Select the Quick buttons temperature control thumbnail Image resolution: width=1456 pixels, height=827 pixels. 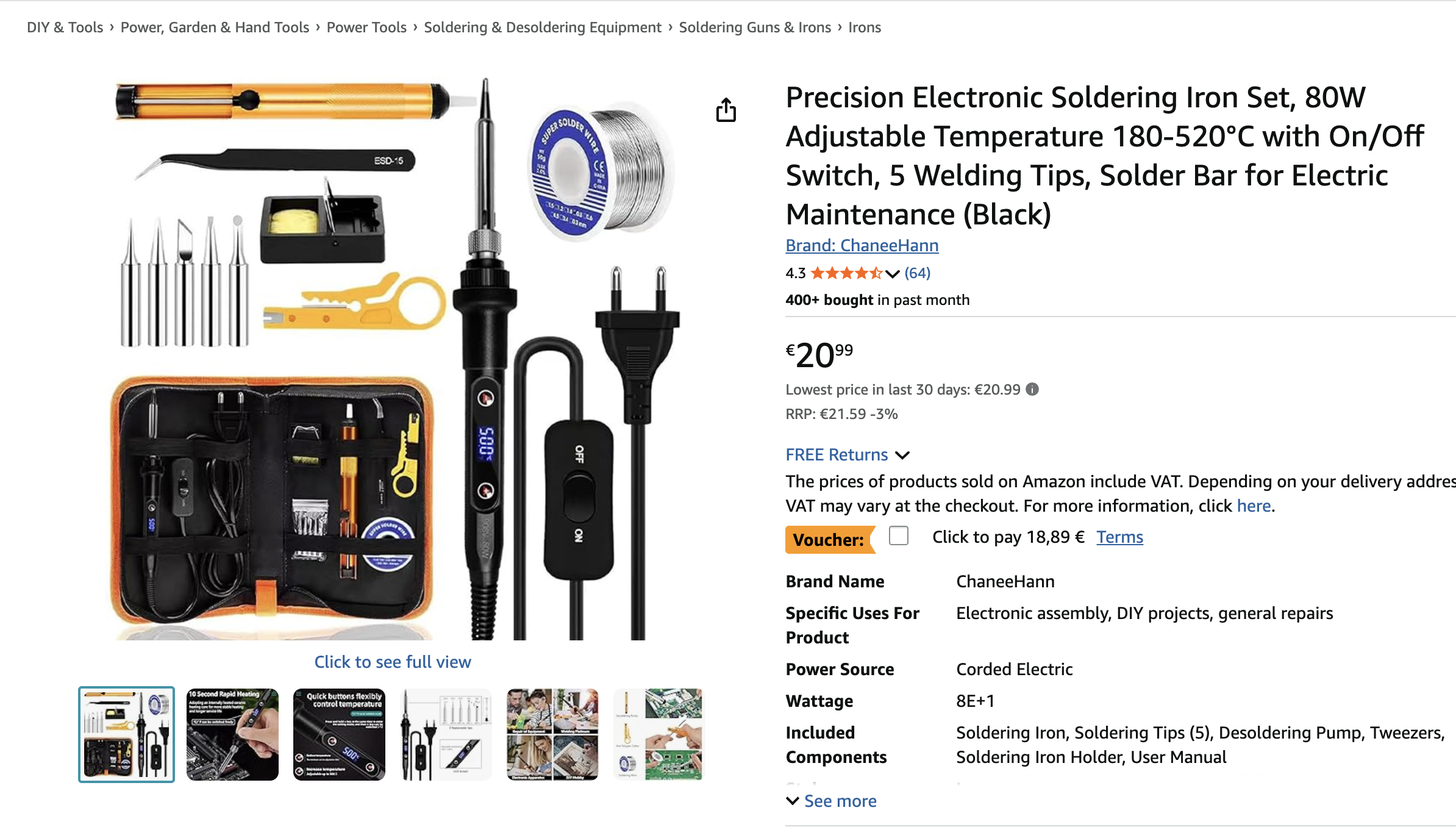coord(339,734)
